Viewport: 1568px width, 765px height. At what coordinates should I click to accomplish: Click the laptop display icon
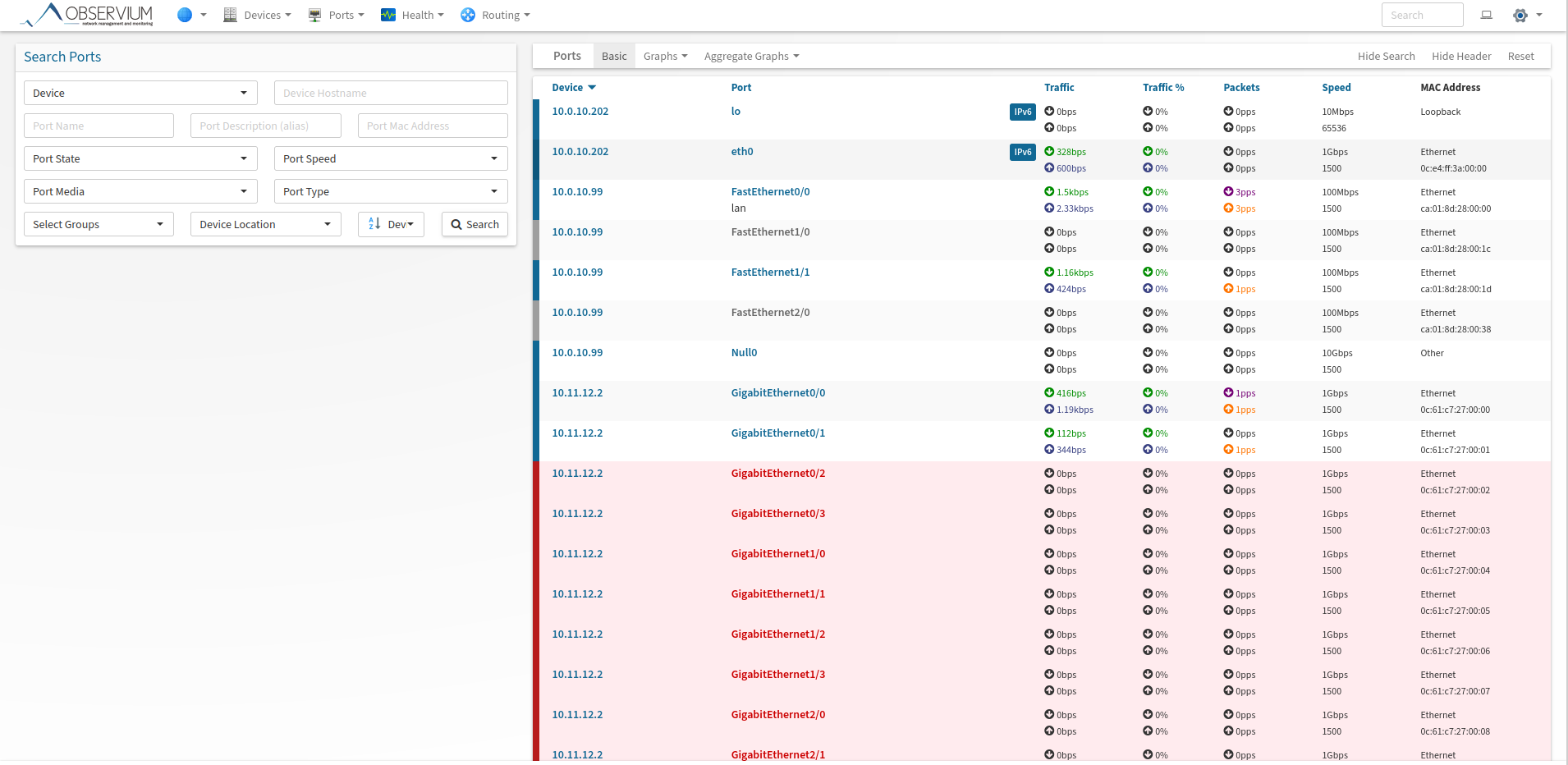click(1486, 15)
